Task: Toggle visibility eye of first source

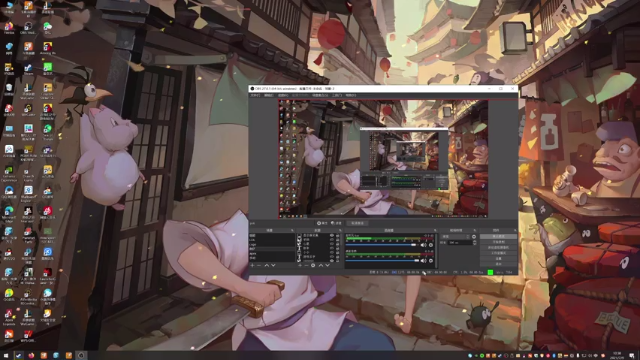Action: point(331,236)
